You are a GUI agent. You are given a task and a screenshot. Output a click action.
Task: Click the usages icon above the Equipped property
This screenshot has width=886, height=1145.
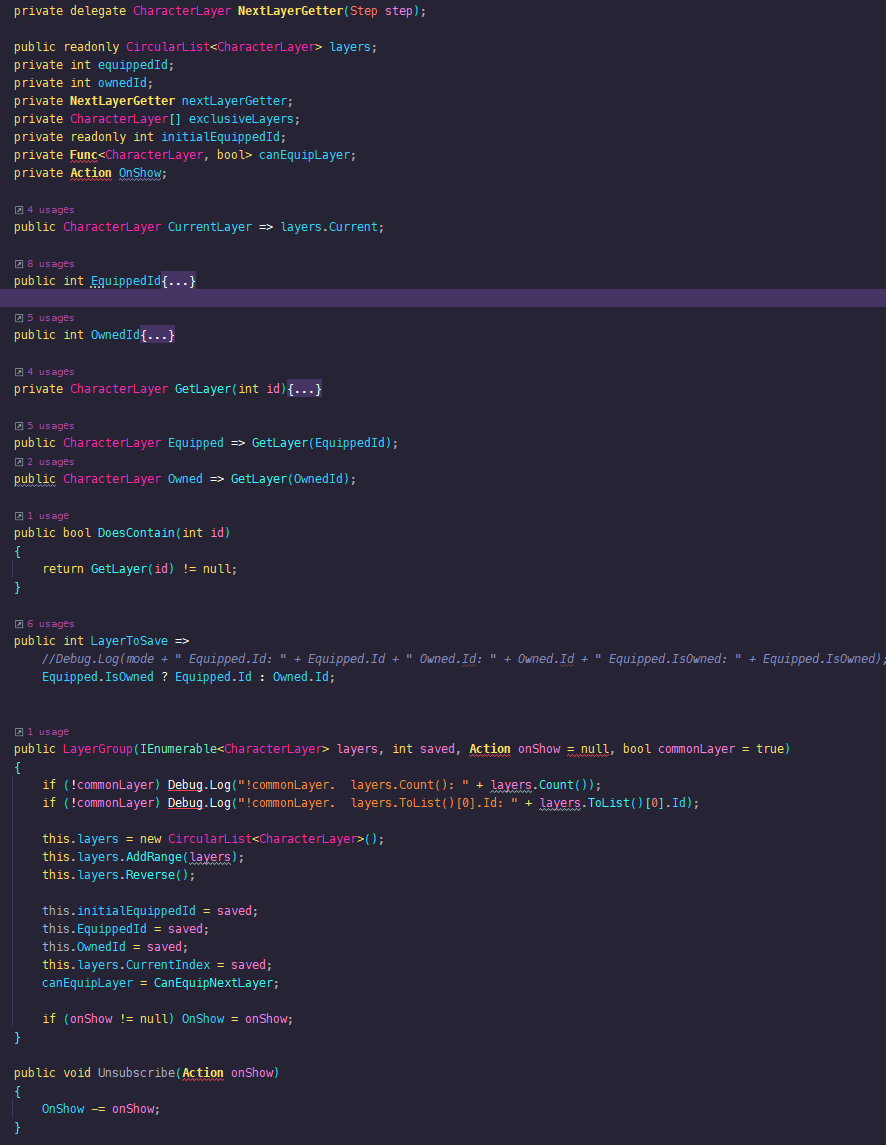click(19, 426)
